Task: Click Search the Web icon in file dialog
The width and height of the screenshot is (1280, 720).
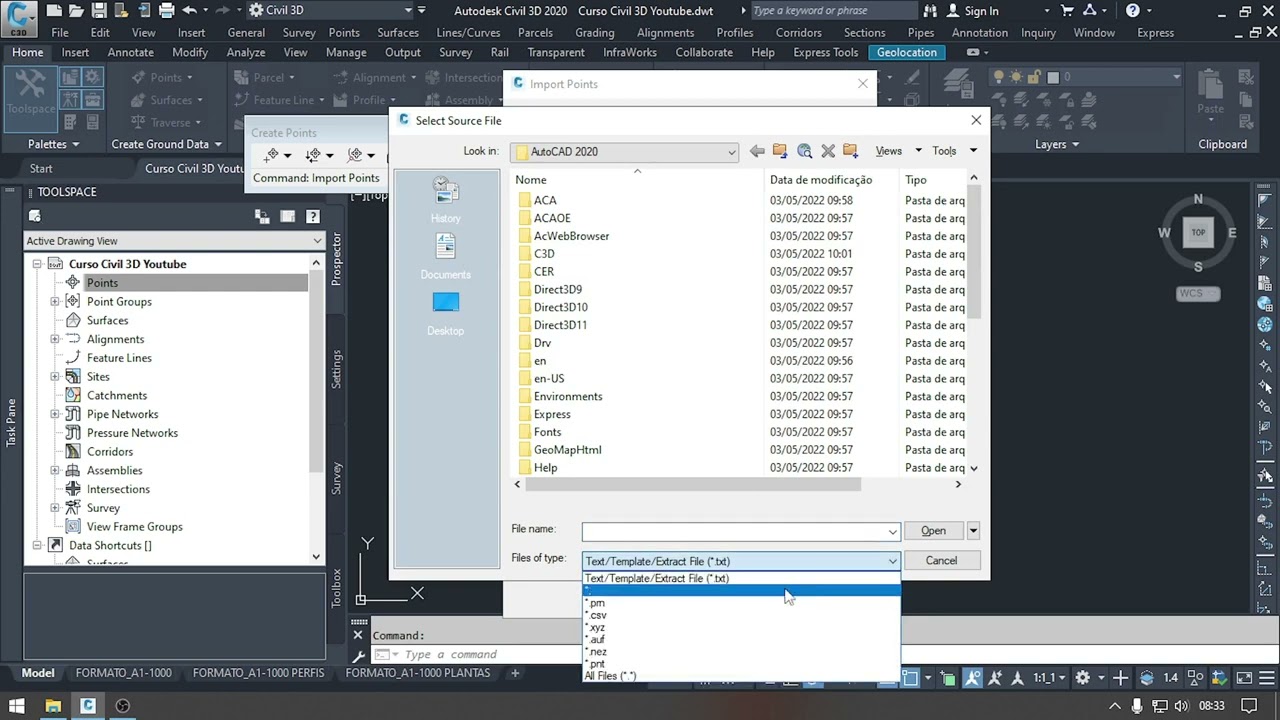Action: point(804,151)
